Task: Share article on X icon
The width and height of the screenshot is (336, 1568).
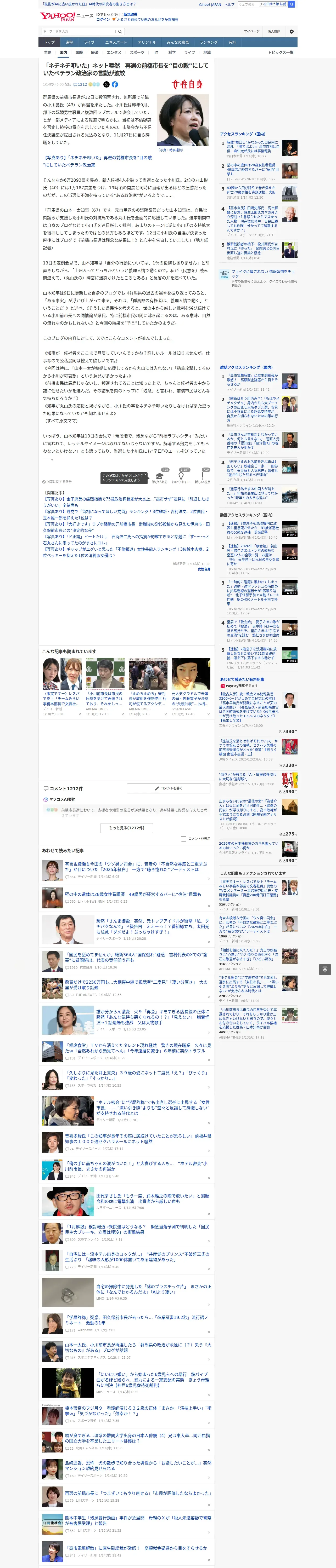Action: point(106,85)
